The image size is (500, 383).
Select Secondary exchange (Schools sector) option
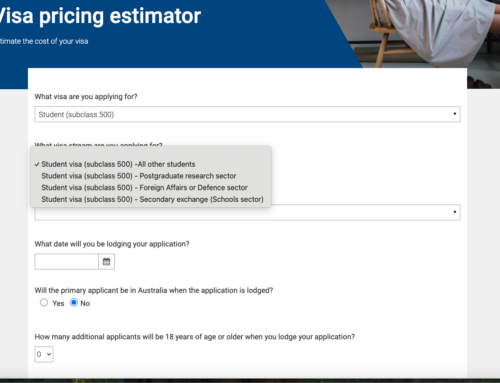point(151,199)
